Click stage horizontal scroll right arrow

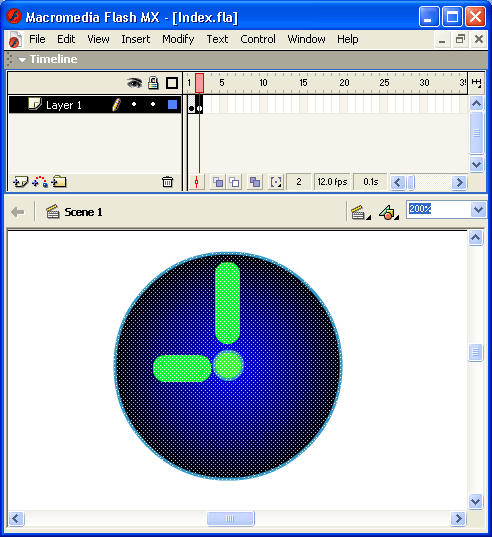(458, 518)
